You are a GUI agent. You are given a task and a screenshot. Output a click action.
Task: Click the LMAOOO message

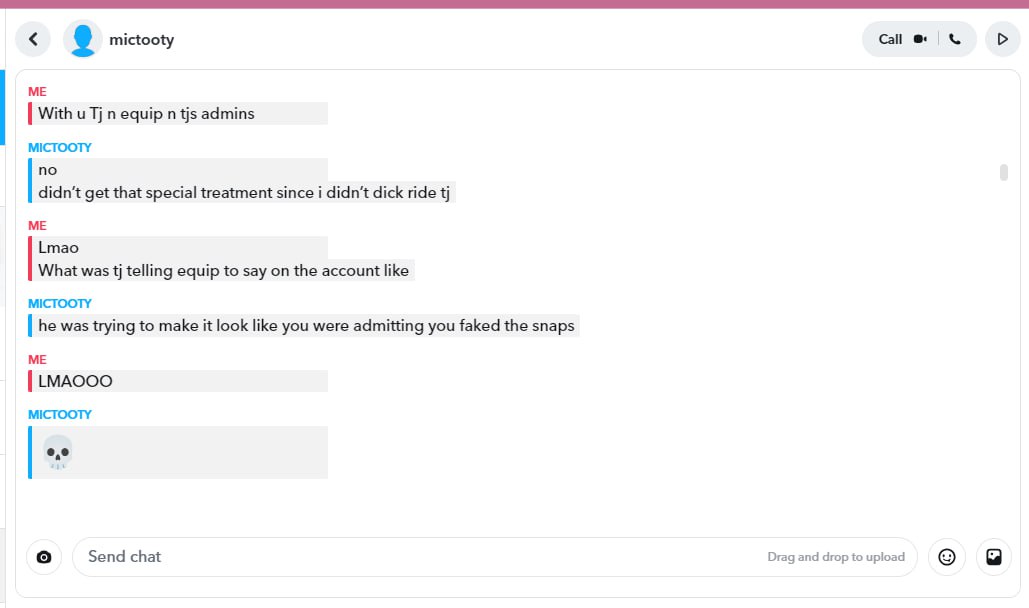click(75, 381)
